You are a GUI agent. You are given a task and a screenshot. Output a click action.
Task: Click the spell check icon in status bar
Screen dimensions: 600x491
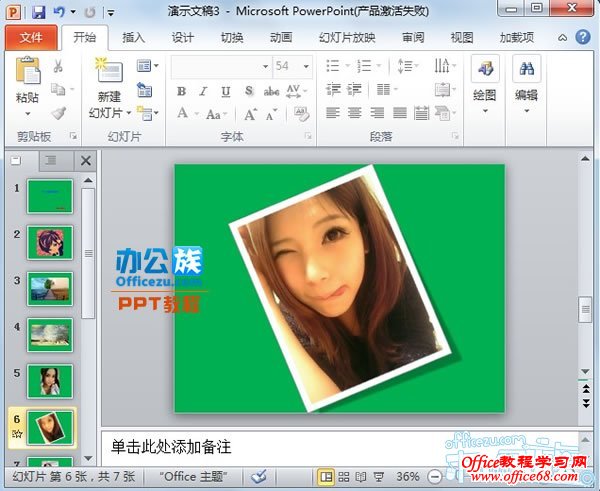tap(259, 477)
